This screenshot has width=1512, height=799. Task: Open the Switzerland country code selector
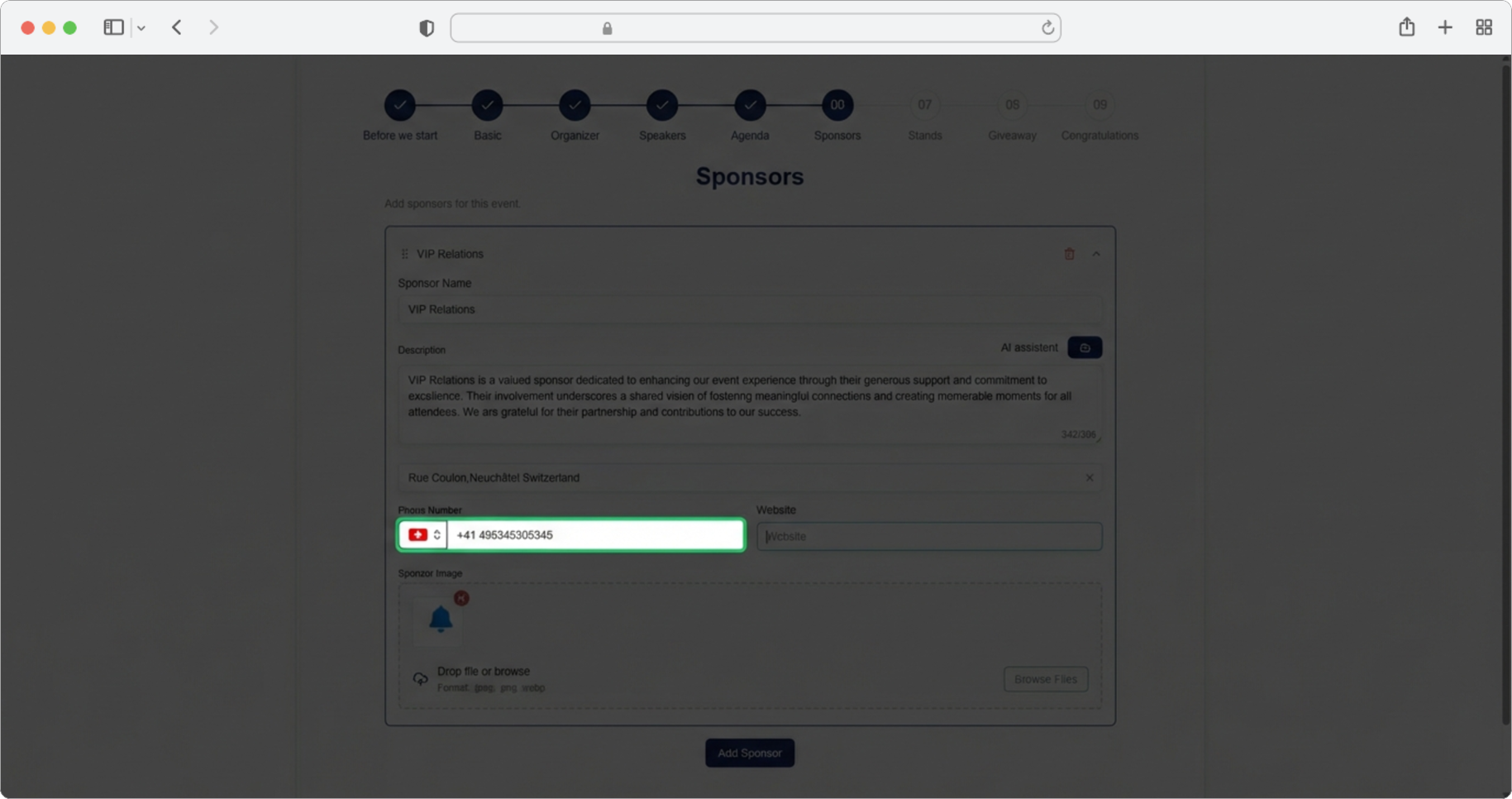click(x=424, y=535)
